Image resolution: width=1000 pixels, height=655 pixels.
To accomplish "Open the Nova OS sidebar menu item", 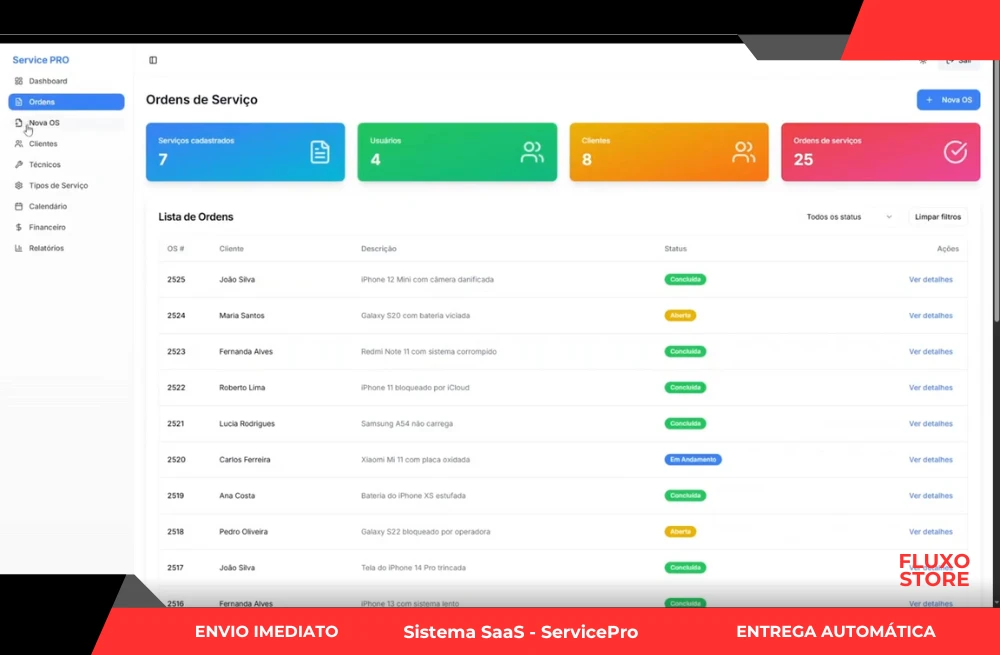I will pos(44,123).
